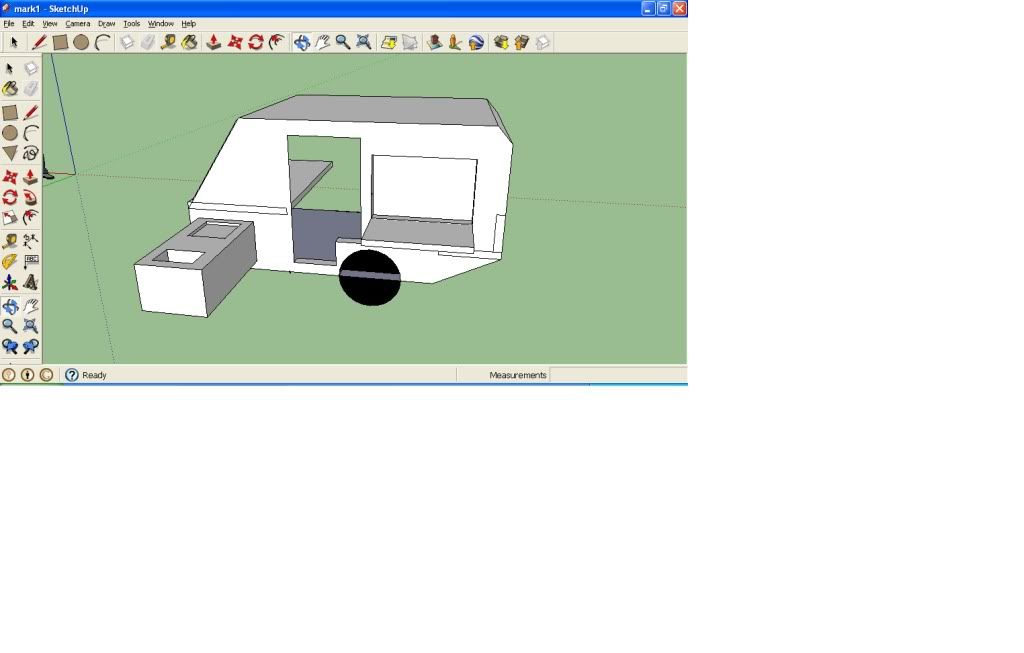This screenshot has height=653, width=1024.
Task: Select Orbit tool in left palette
Action: (x=10, y=306)
